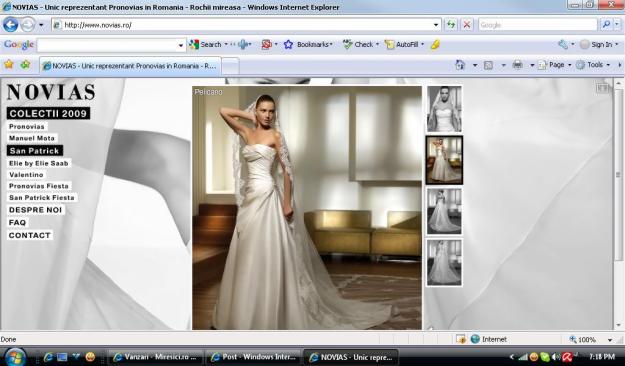Switch to NOVIAS taskbar window button
The height and width of the screenshot is (366, 625).
pos(351,357)
